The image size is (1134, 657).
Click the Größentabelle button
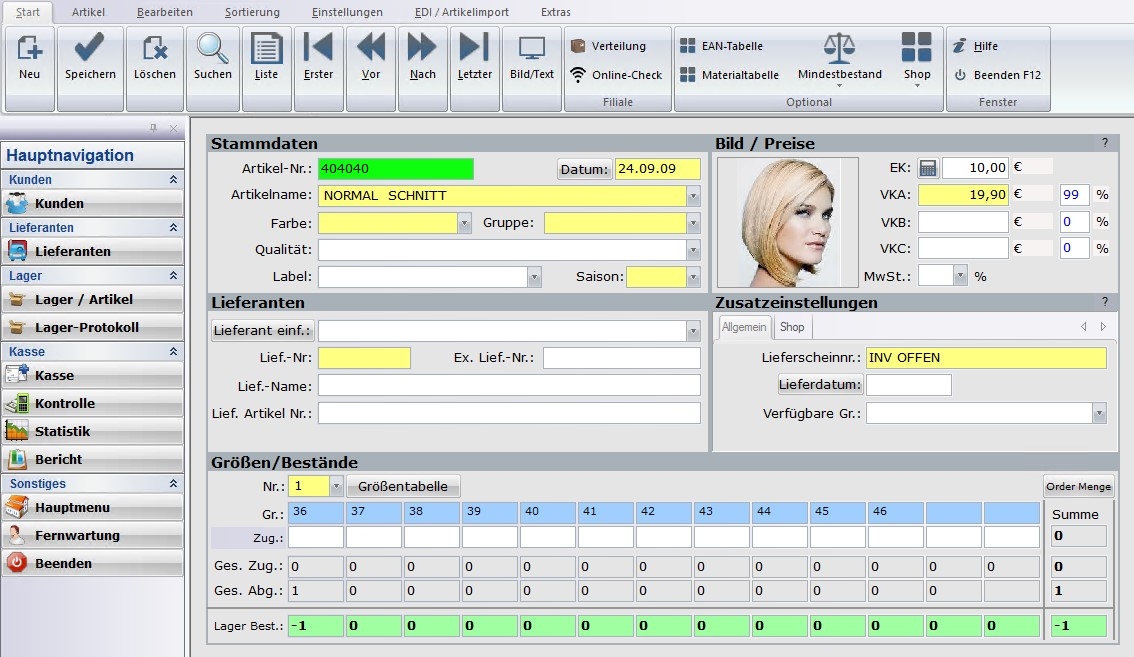point(403,486)
